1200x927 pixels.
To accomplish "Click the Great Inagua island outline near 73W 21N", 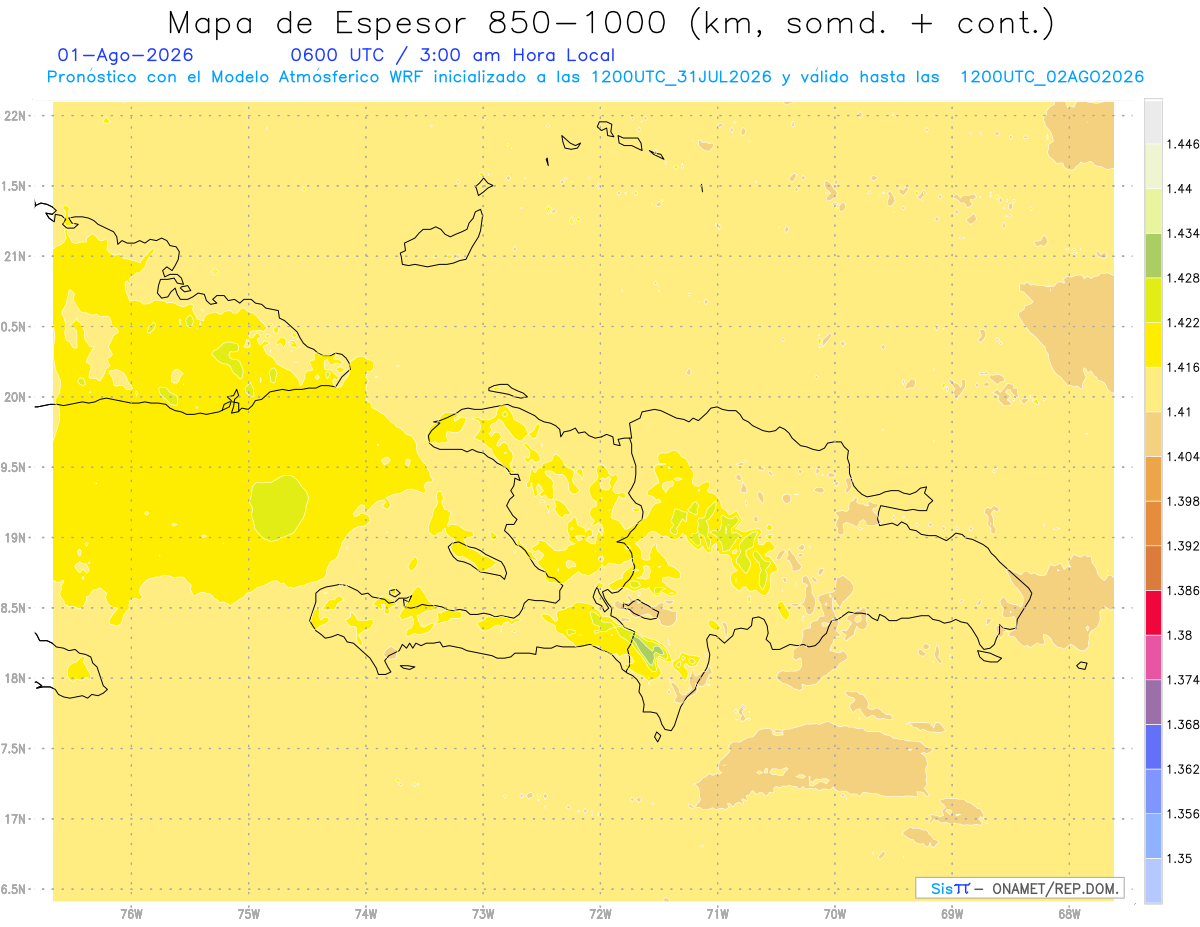I will pyautogui.click(x=441, y=240).
